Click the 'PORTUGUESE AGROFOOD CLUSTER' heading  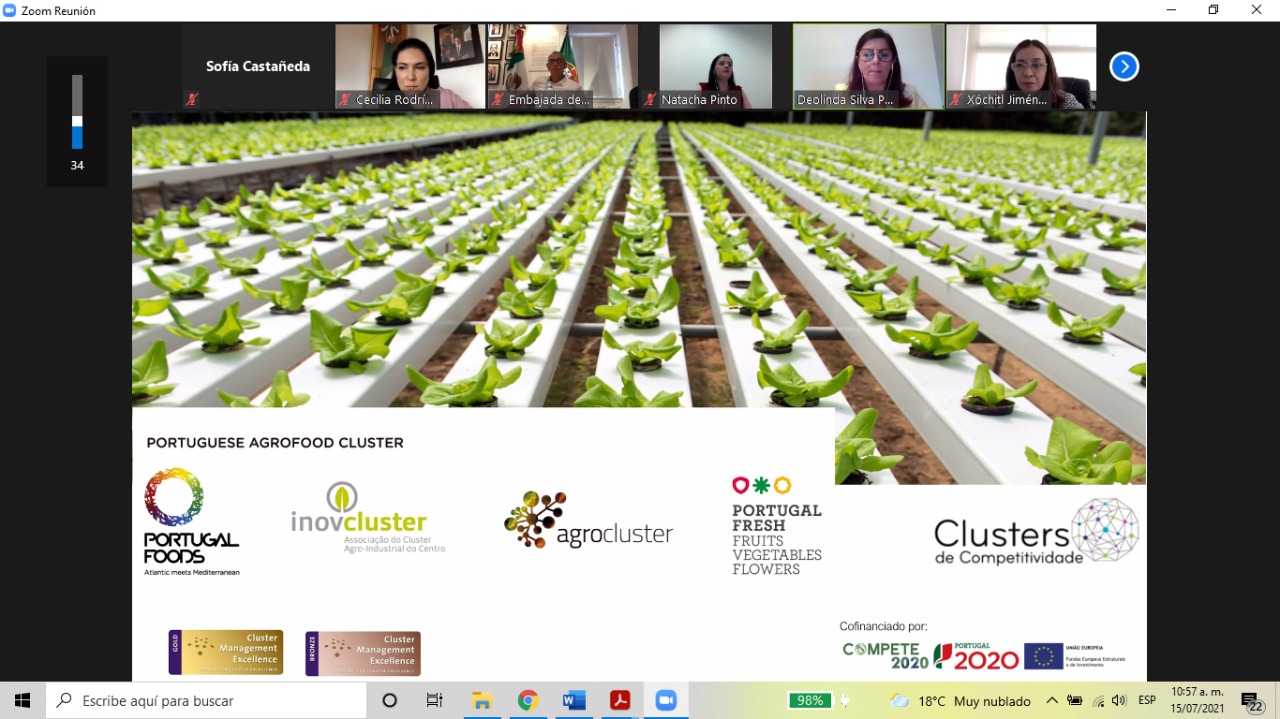275,442
